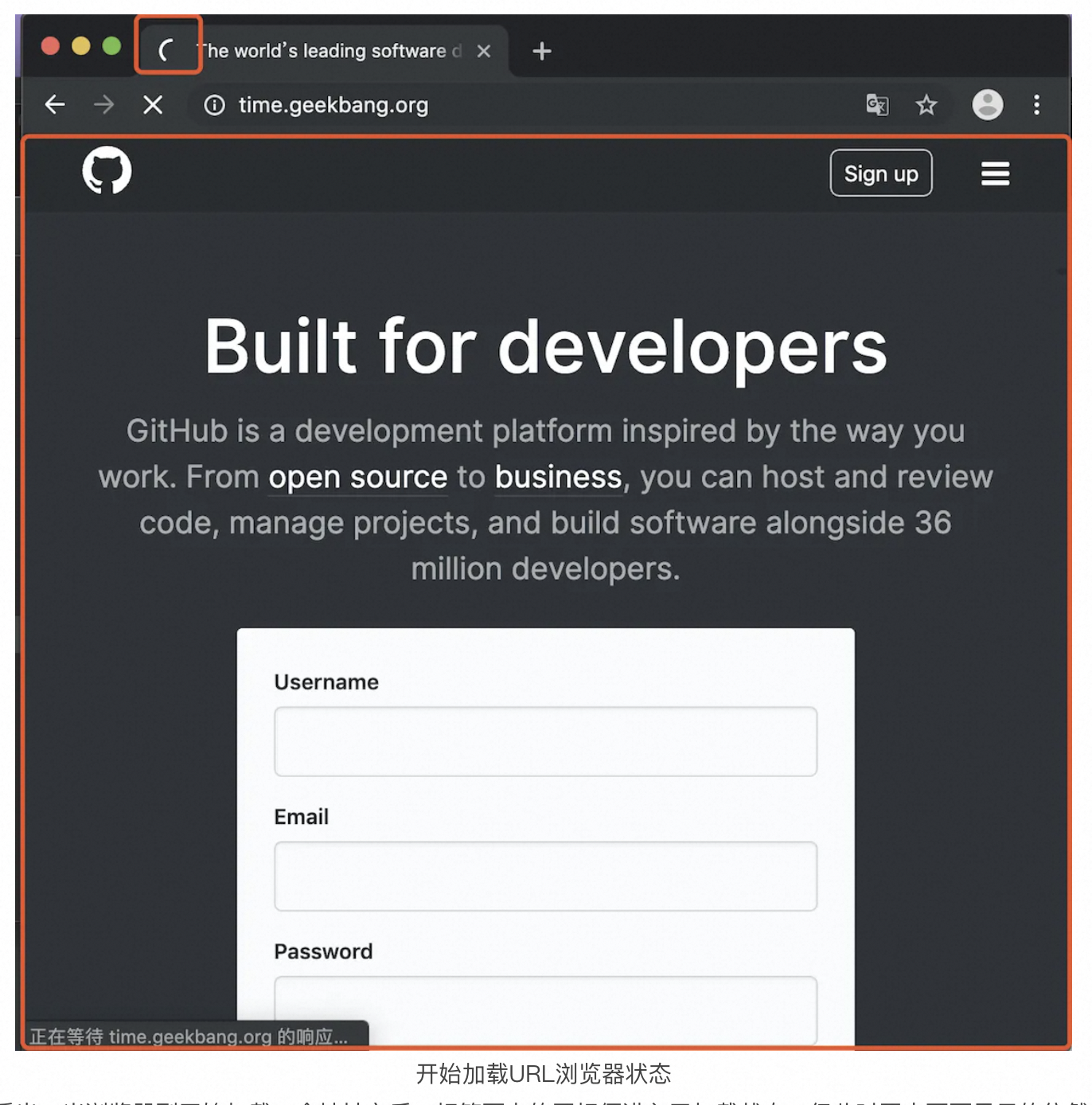The width and height of the screenshot is (1092, 1105).
Task: Close the 'The world's leading software' tab
Action: tap(483, 51)
